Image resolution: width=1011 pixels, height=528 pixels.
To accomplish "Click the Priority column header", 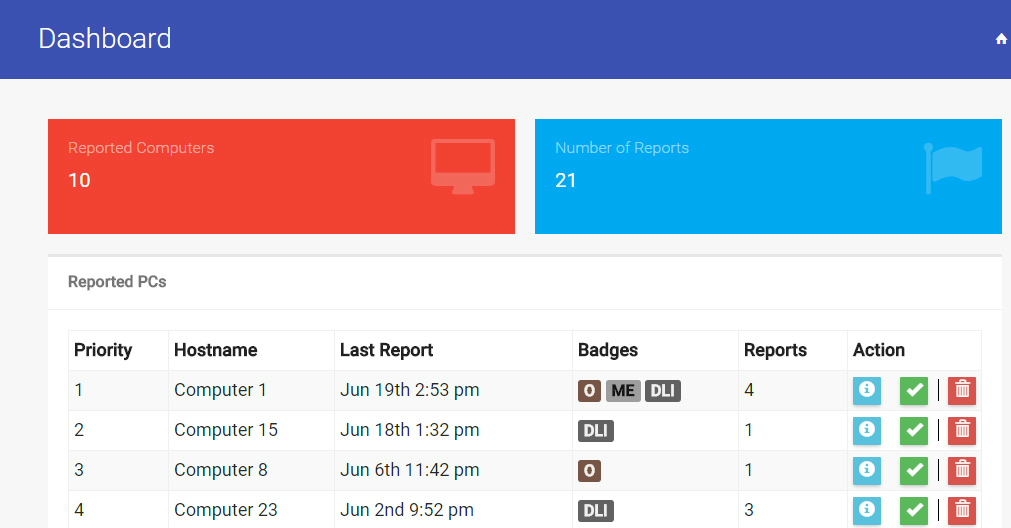I will click(x=103, y=350).
